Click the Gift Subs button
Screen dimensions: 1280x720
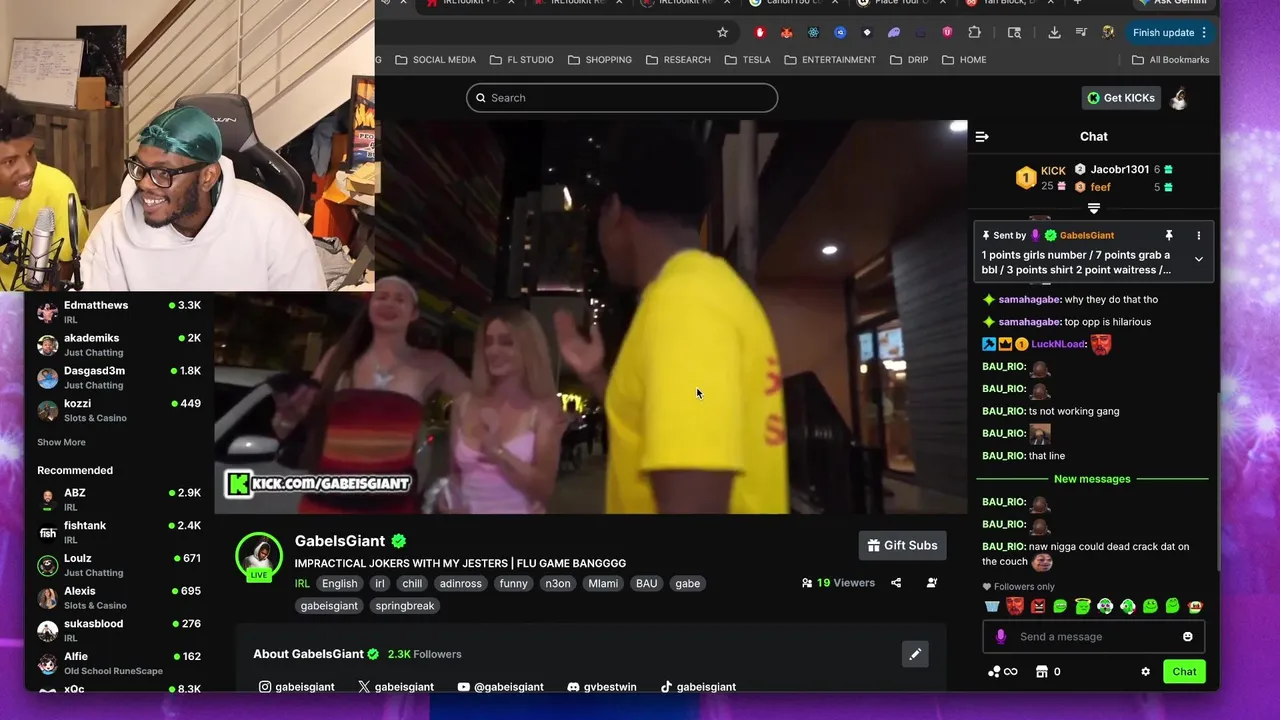[x=902, y=545]
